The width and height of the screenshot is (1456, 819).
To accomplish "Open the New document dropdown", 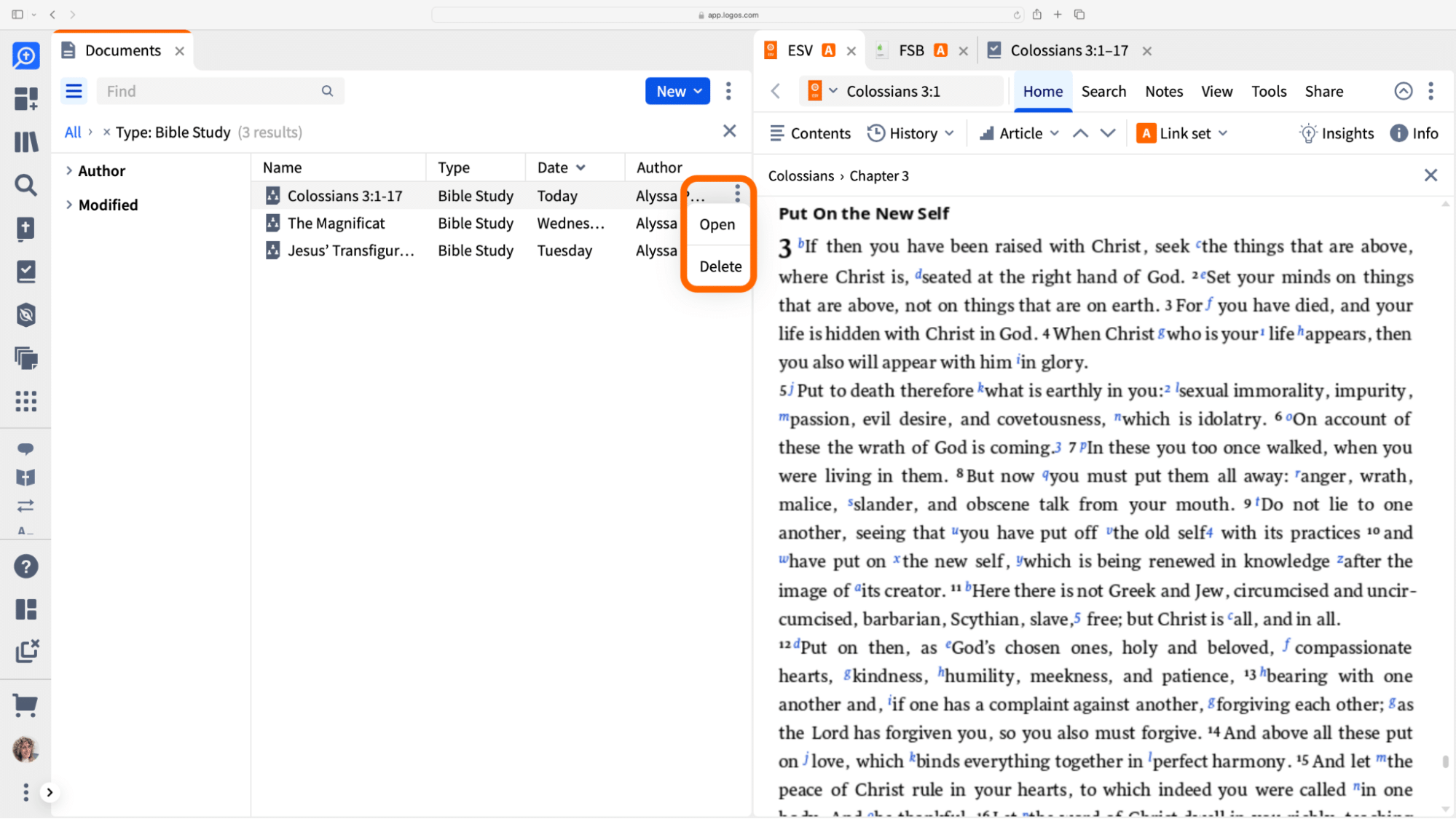I will (677, 91).
